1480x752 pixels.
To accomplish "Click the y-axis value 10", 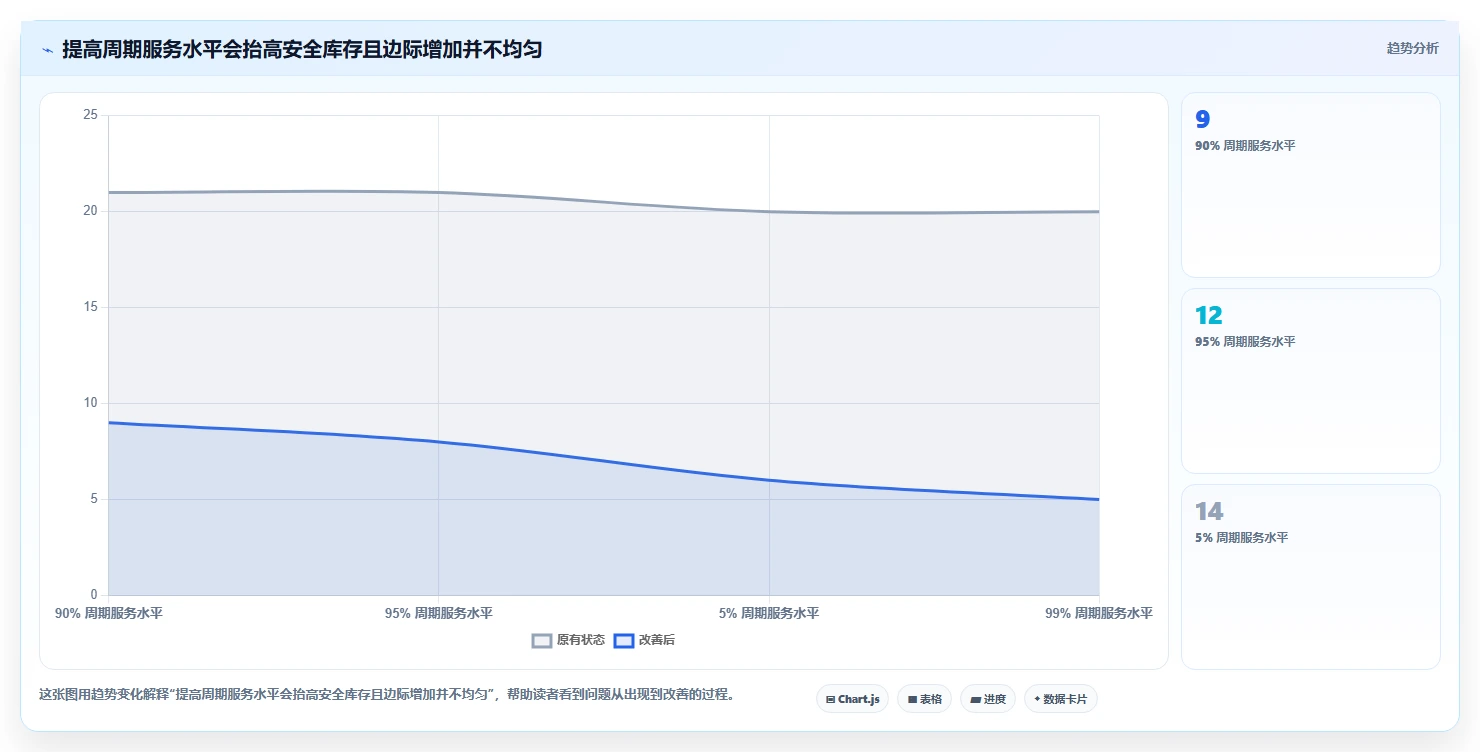I will pyautogui.click(x=90, y=403).
